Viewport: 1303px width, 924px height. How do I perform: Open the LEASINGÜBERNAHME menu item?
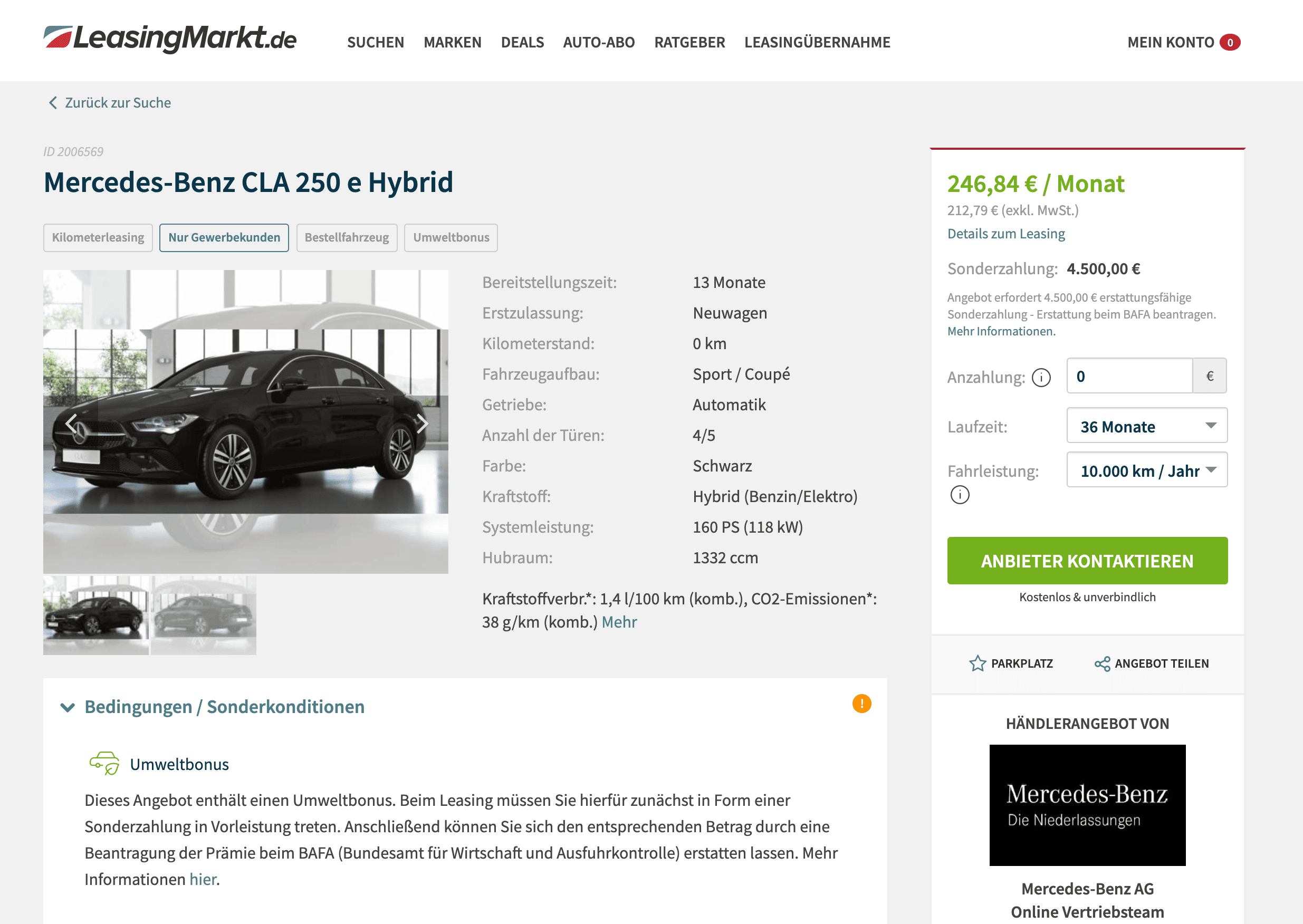pyautogui.click(x=817, y=43)
